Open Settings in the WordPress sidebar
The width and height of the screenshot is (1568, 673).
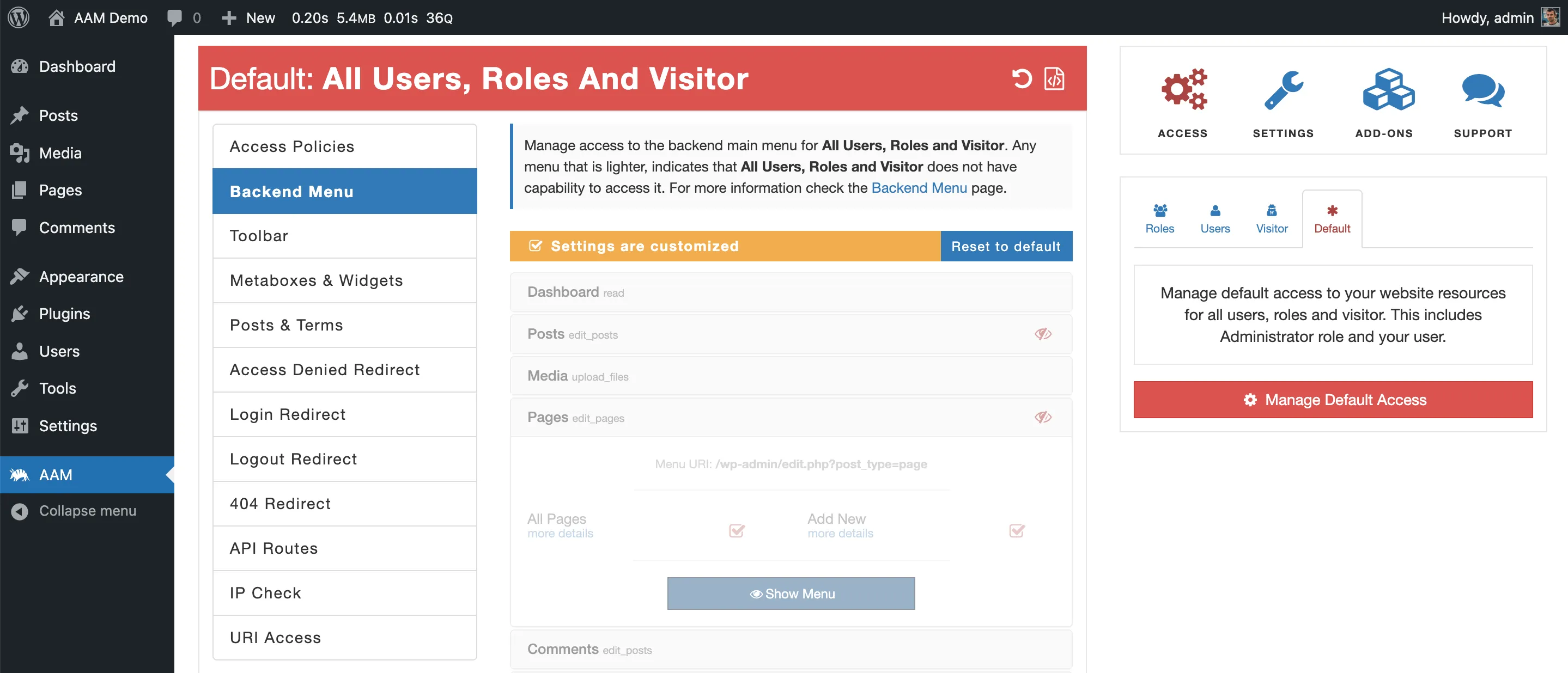tap(87, 426)
